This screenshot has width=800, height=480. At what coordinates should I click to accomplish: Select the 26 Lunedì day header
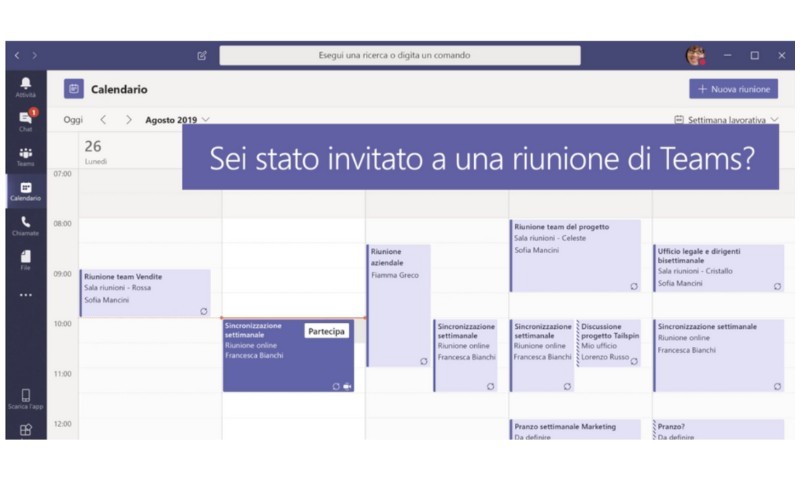pyautogui.click(x=95, y=151)
